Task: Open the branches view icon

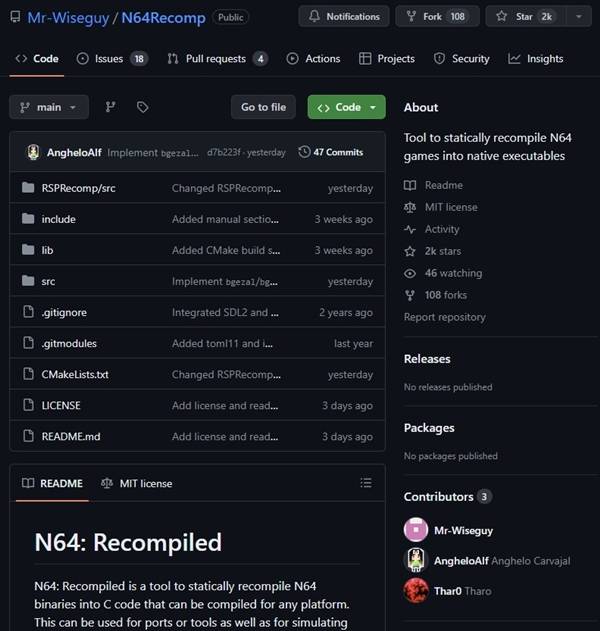Action: tap(111, 107)
